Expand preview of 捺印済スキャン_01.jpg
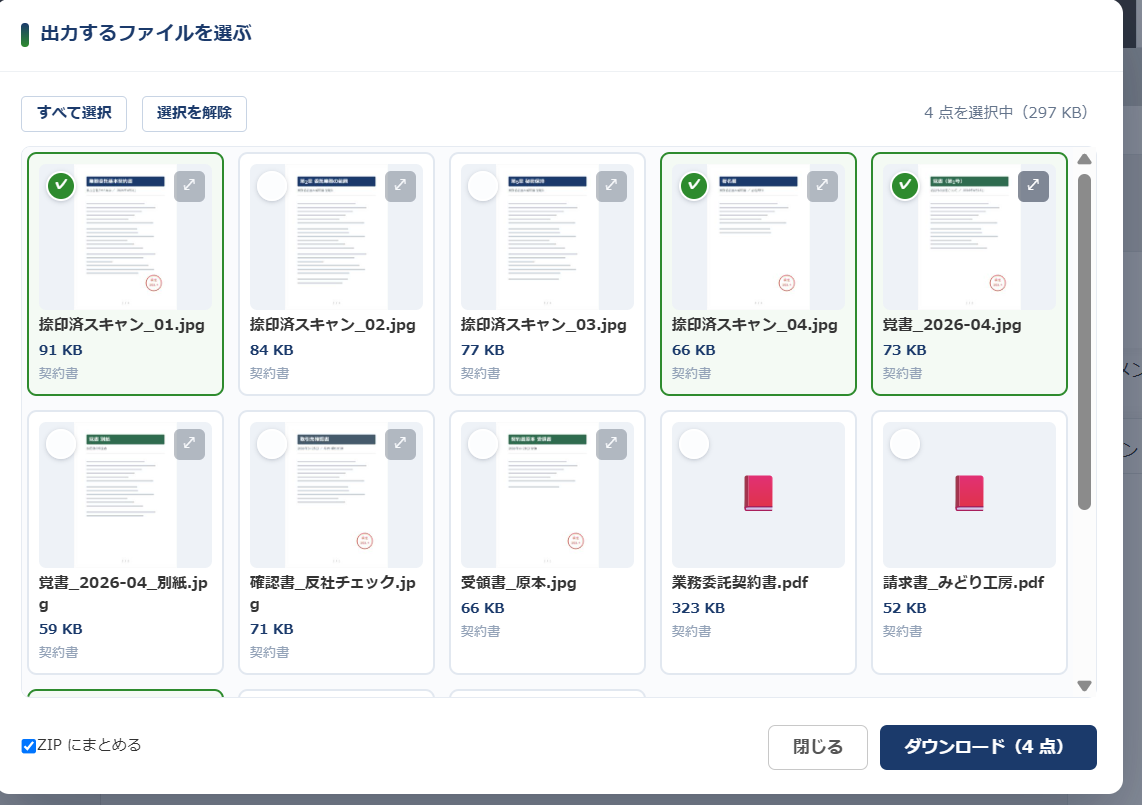1142x805 pixels. [189, 186]
